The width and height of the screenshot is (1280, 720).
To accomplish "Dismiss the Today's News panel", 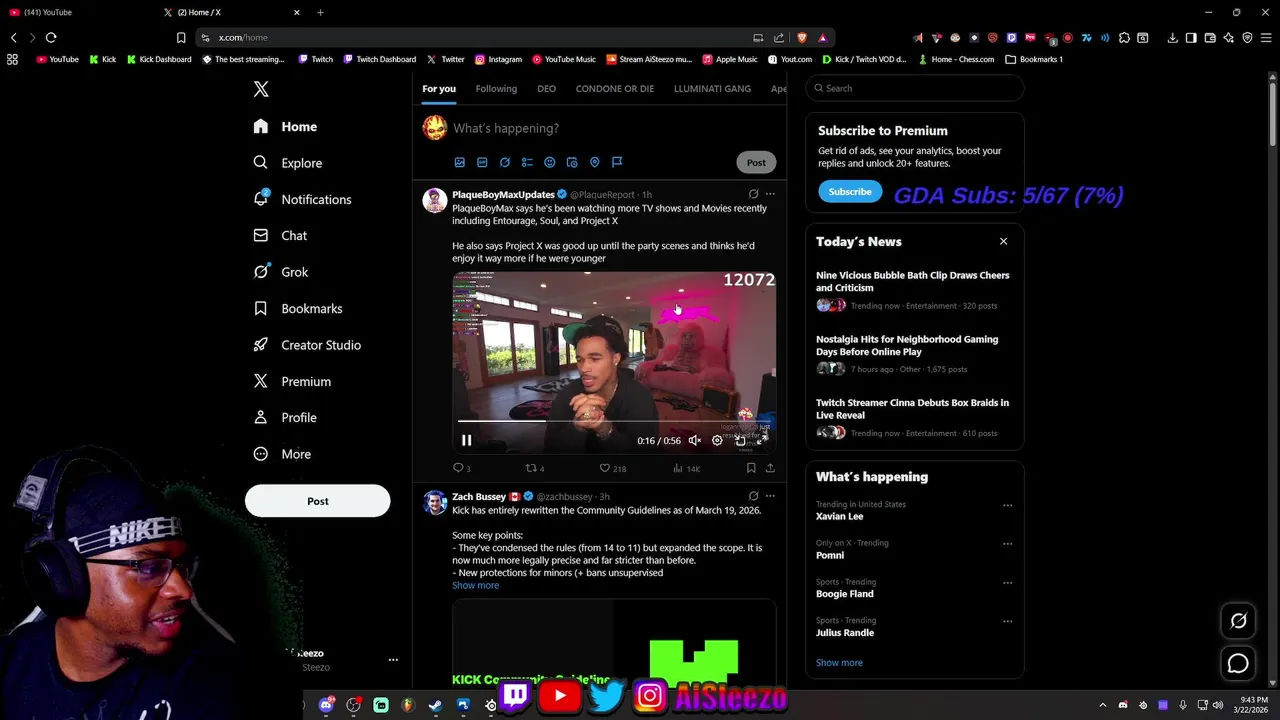I will tap(1003, 241).
